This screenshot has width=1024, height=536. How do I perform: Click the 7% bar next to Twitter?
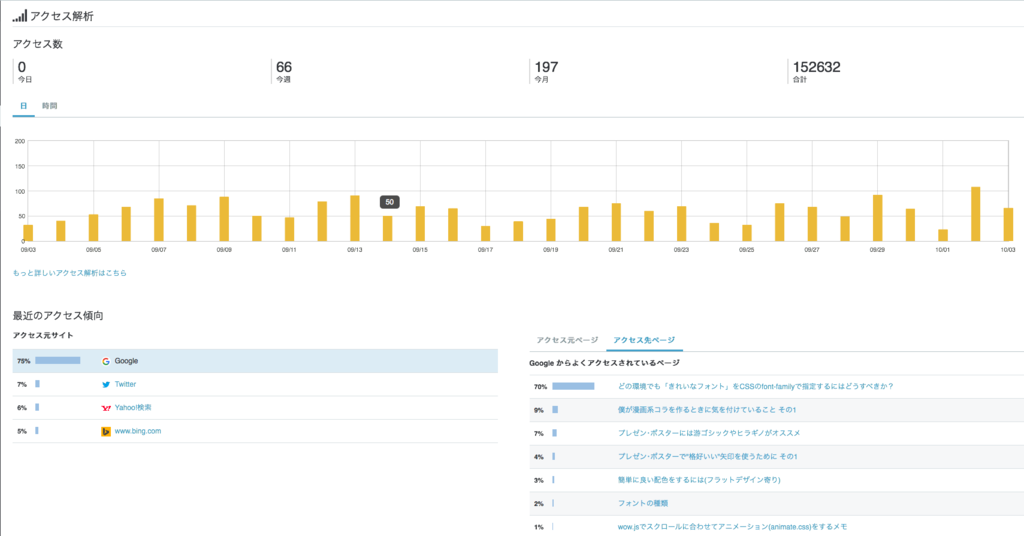coord(37,384)
